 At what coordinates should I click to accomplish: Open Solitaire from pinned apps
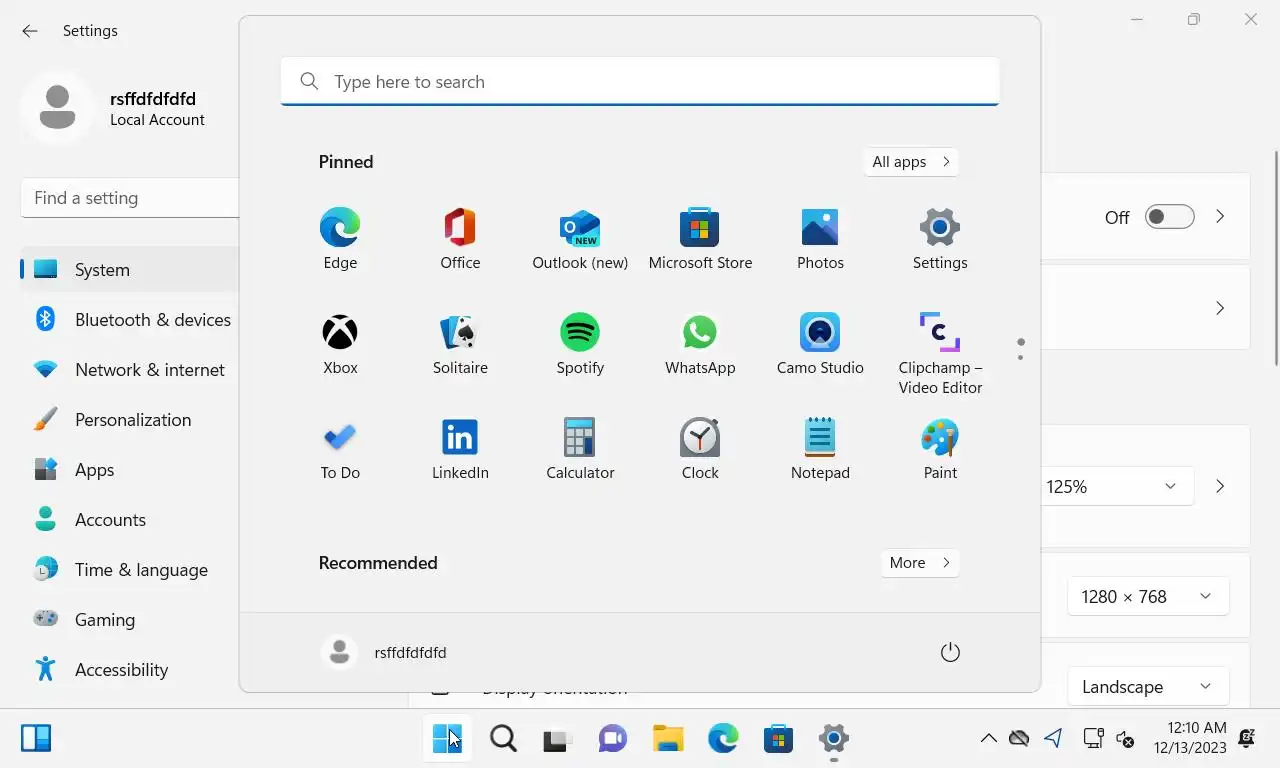tap(460, 344)
